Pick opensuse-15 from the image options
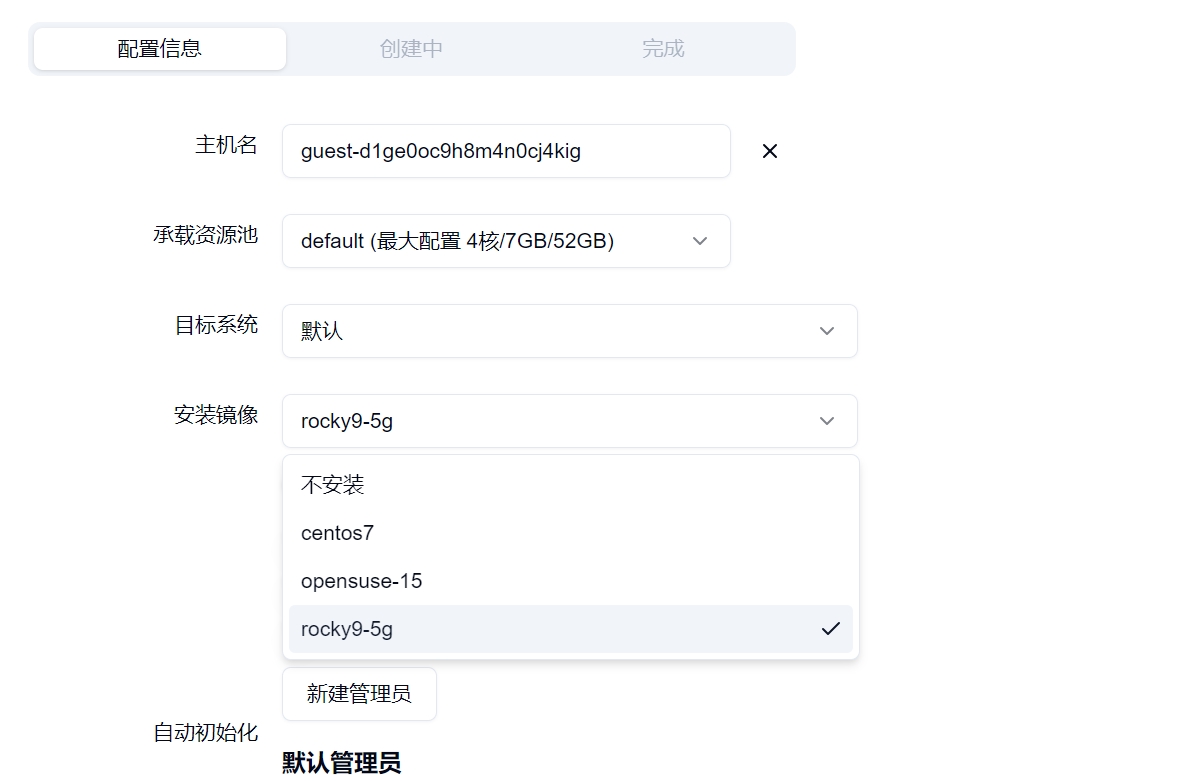This screenshot has height=781, width=1182. click(x=570, y=581)
